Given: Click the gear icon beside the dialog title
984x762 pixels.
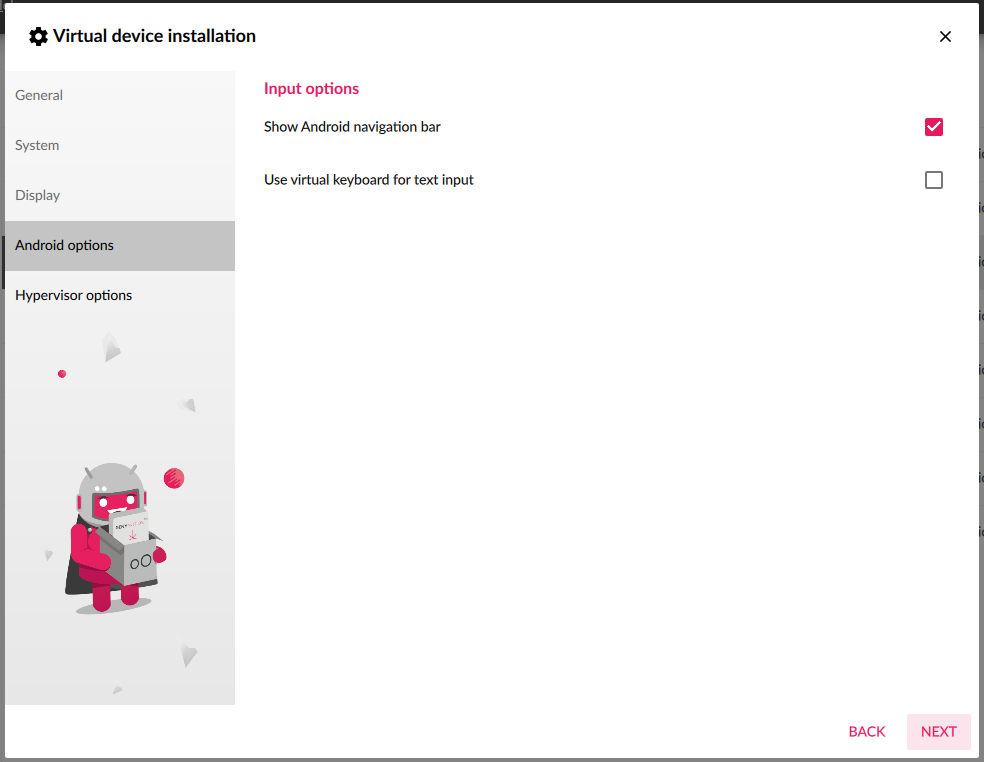Looking at the screenshot, I should pos(38,37).
